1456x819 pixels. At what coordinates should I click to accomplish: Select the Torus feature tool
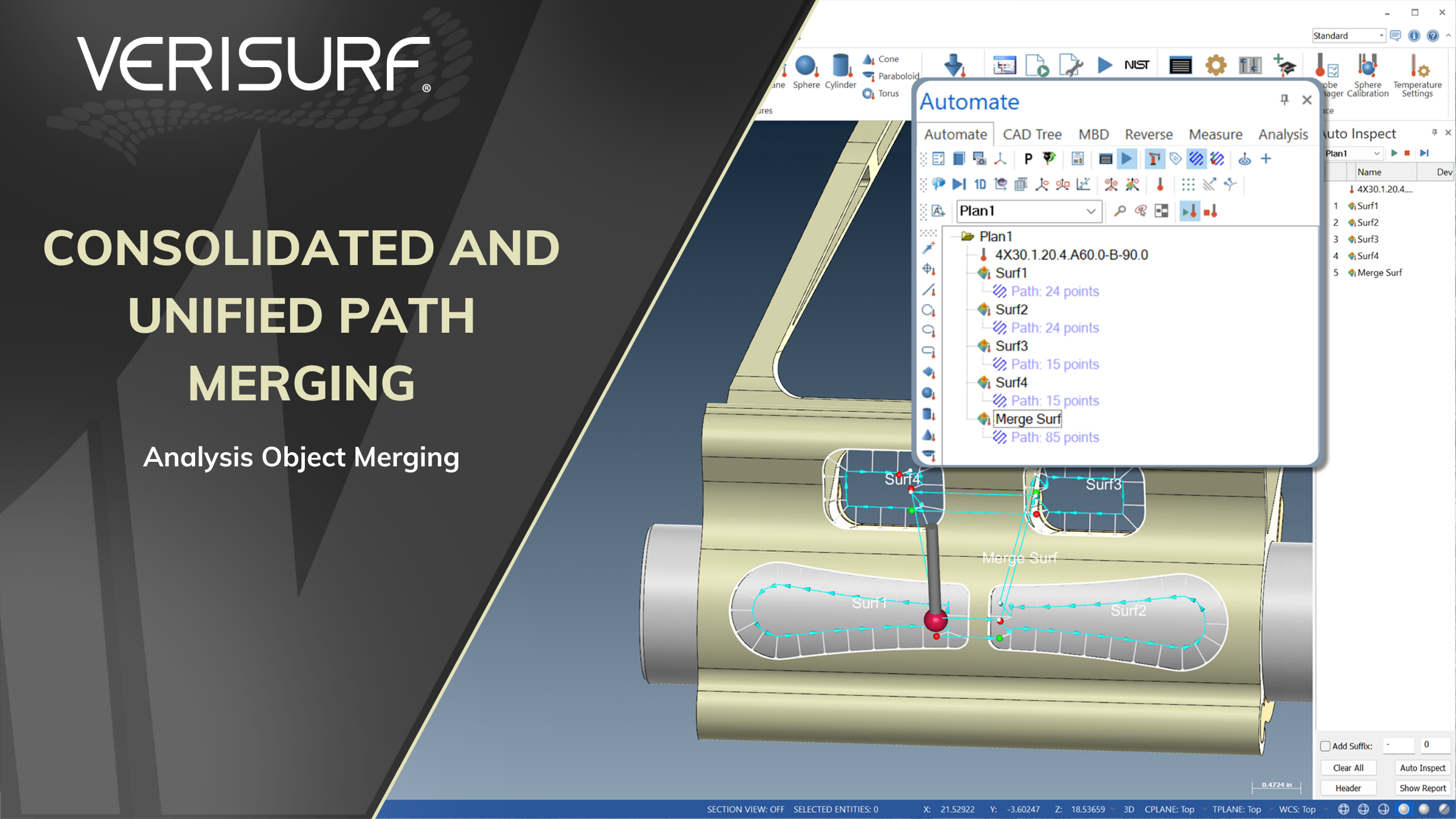[881, 93]
